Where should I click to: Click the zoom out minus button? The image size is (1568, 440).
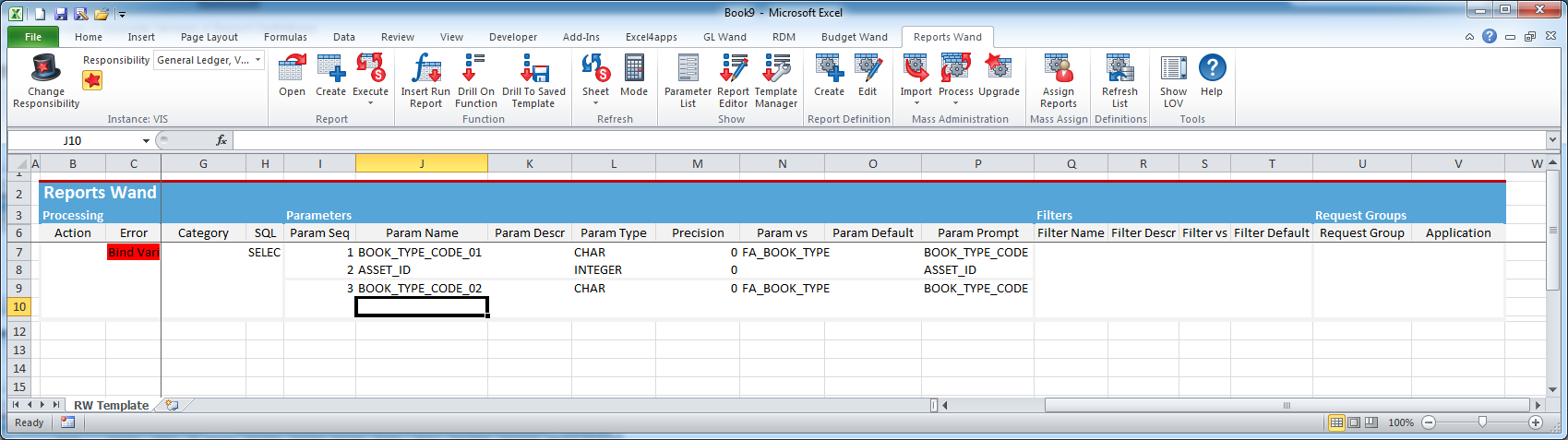1429,422
